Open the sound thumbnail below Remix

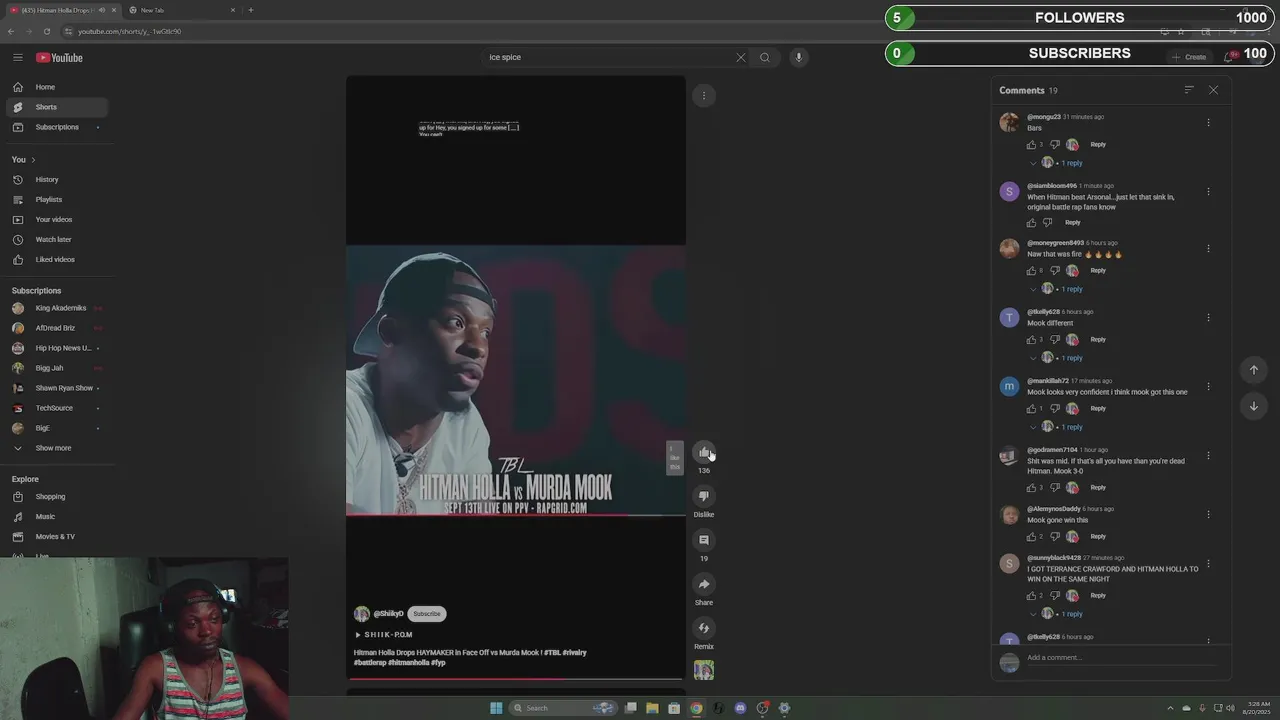point(704,671)
